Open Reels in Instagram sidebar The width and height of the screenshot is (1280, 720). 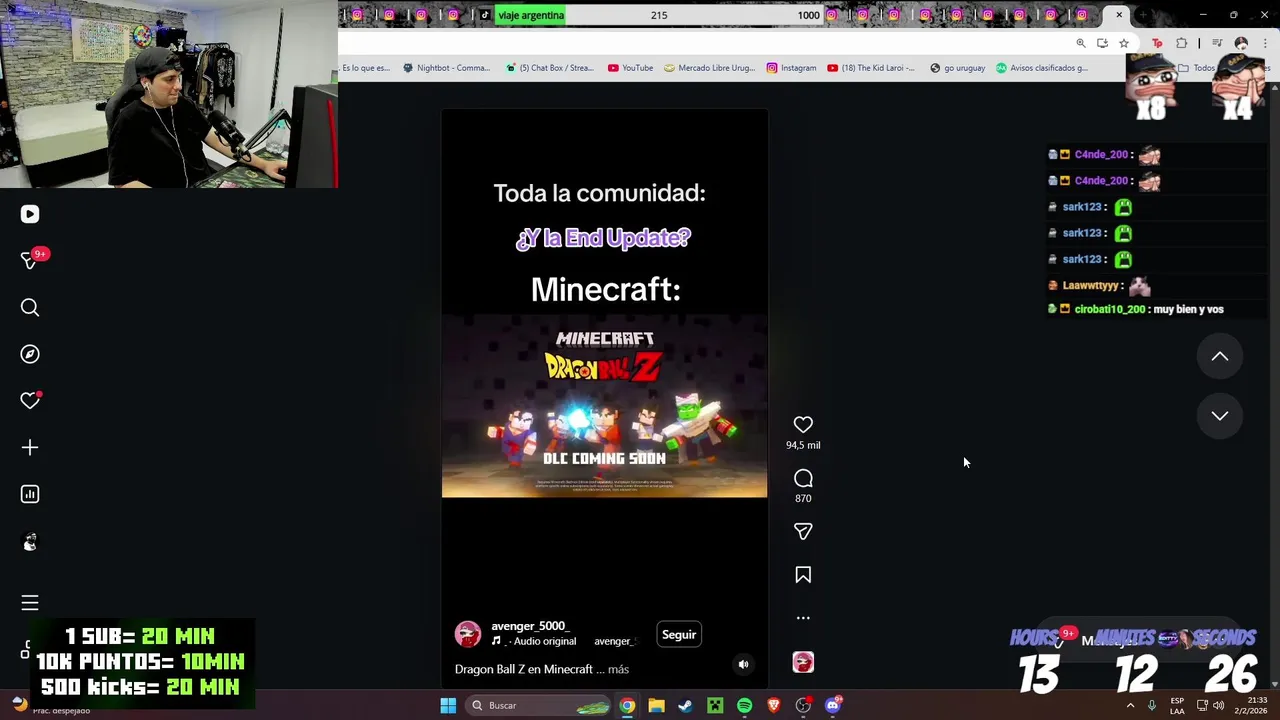30,214
